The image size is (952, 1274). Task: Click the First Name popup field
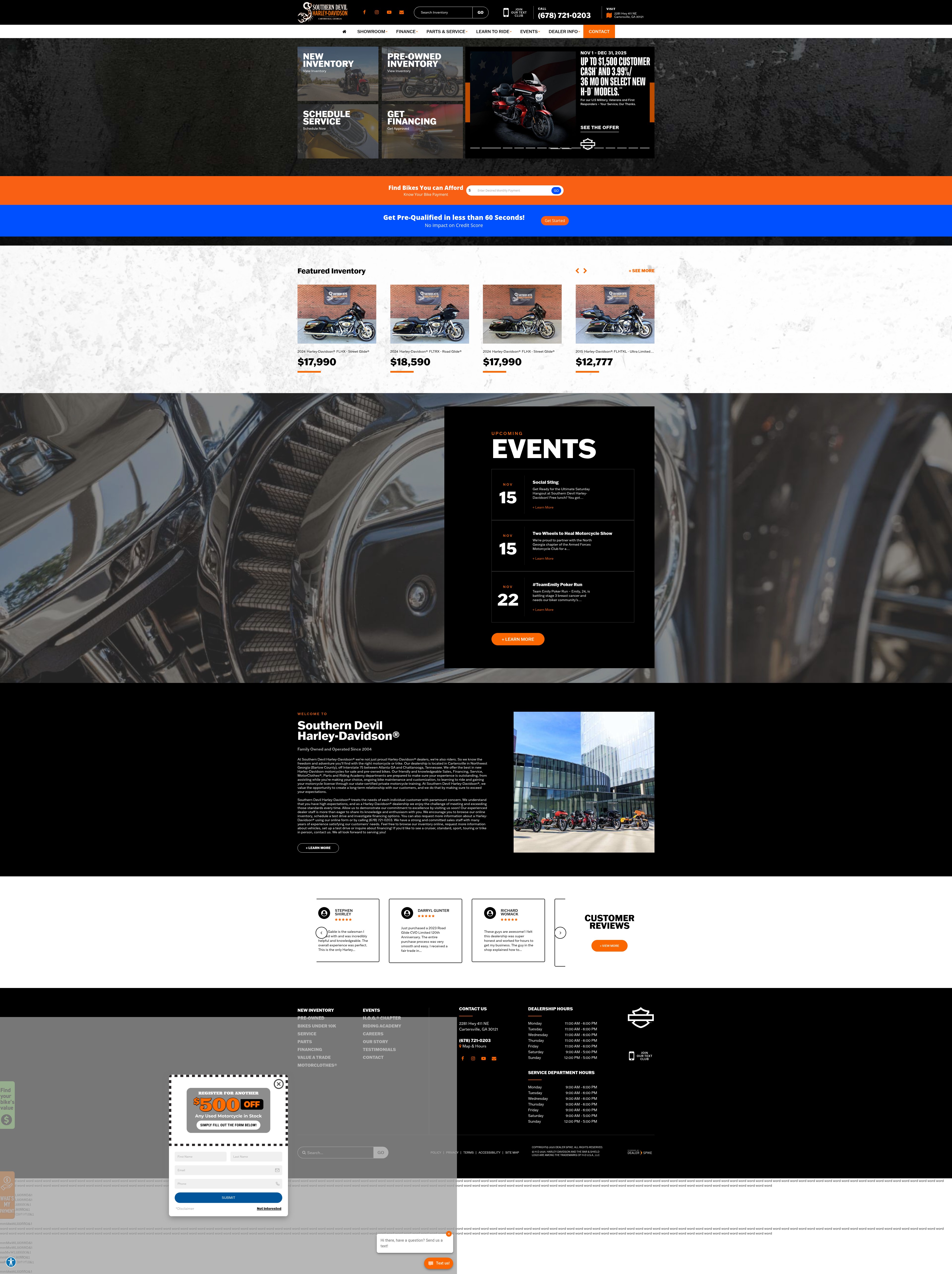(200, 1156)
